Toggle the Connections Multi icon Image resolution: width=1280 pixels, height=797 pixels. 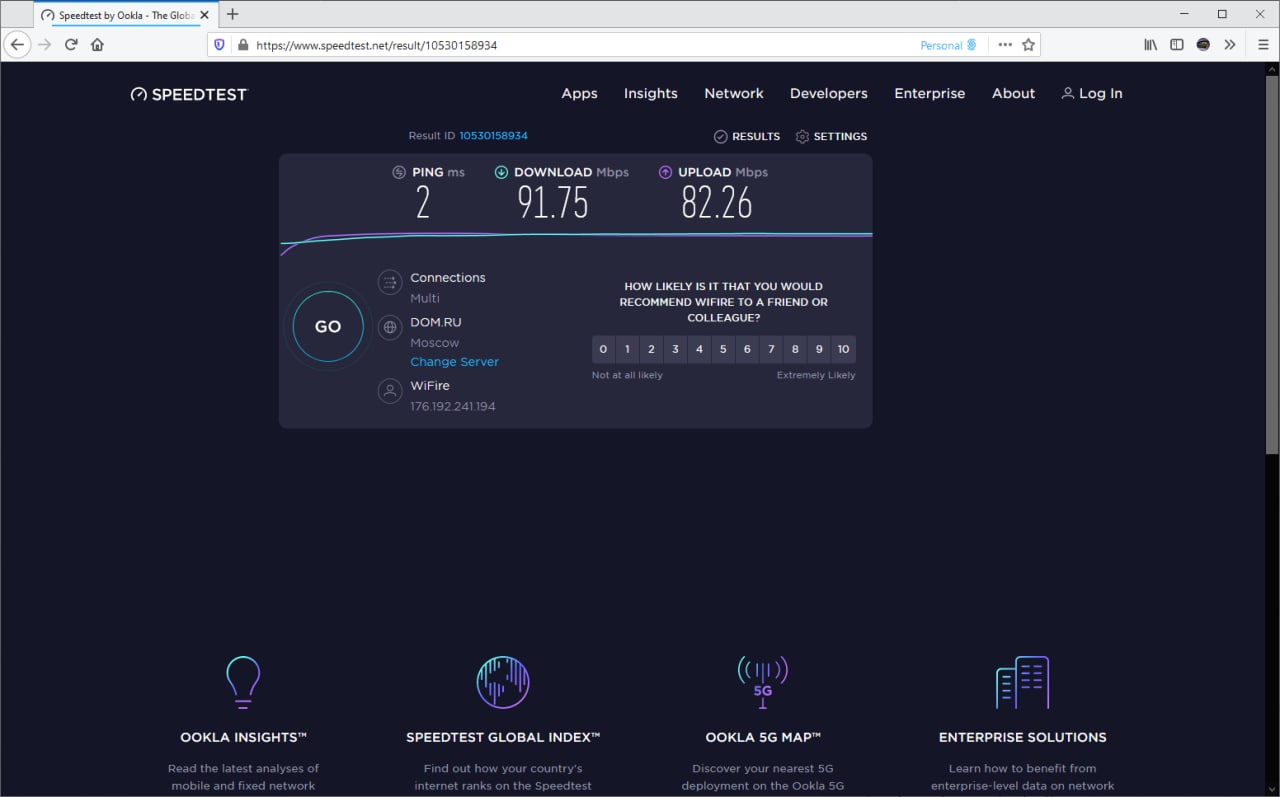pyautogui.click(x=390, y=283)
